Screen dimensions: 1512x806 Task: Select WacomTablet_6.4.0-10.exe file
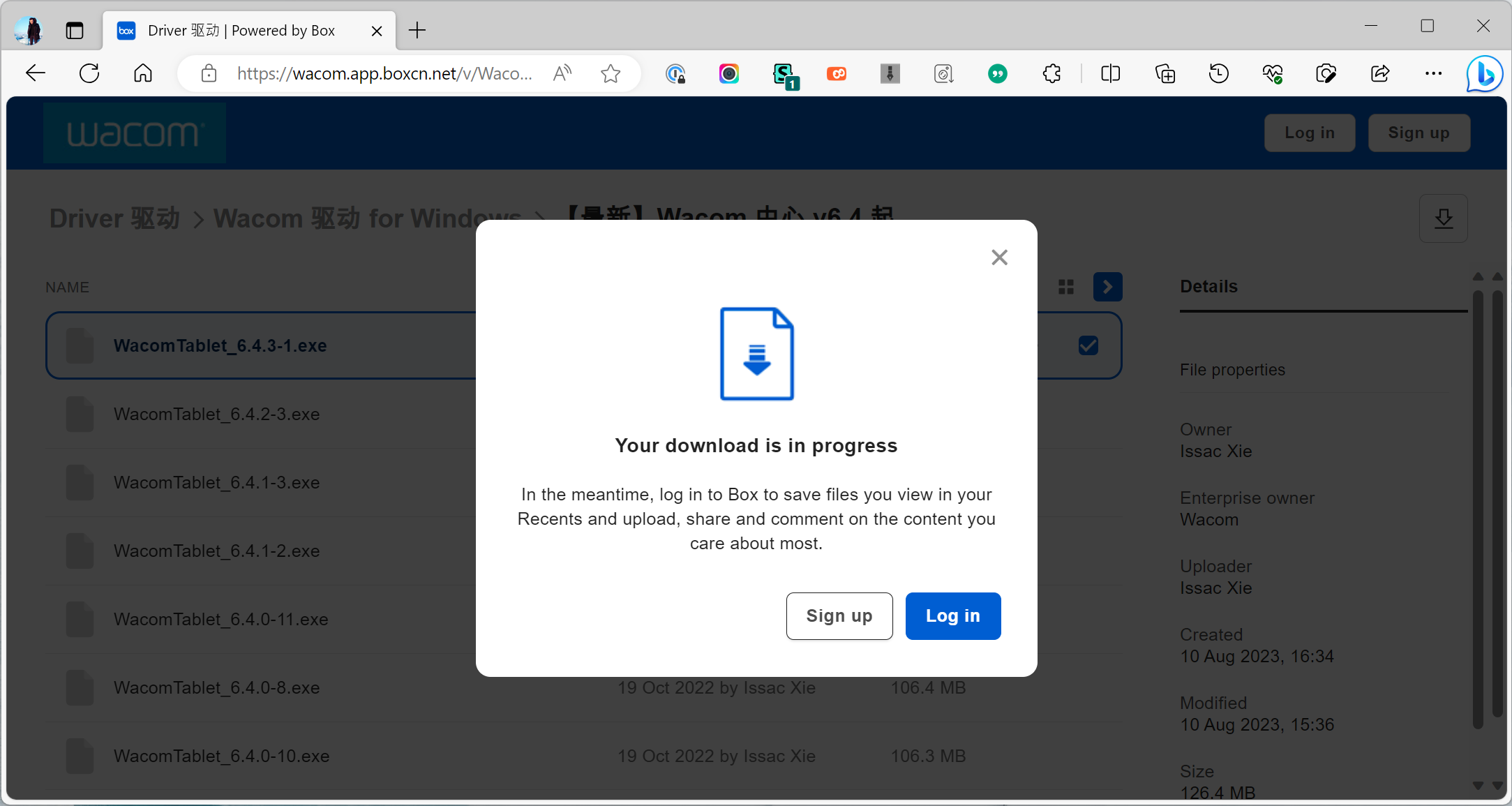[221, 756]
